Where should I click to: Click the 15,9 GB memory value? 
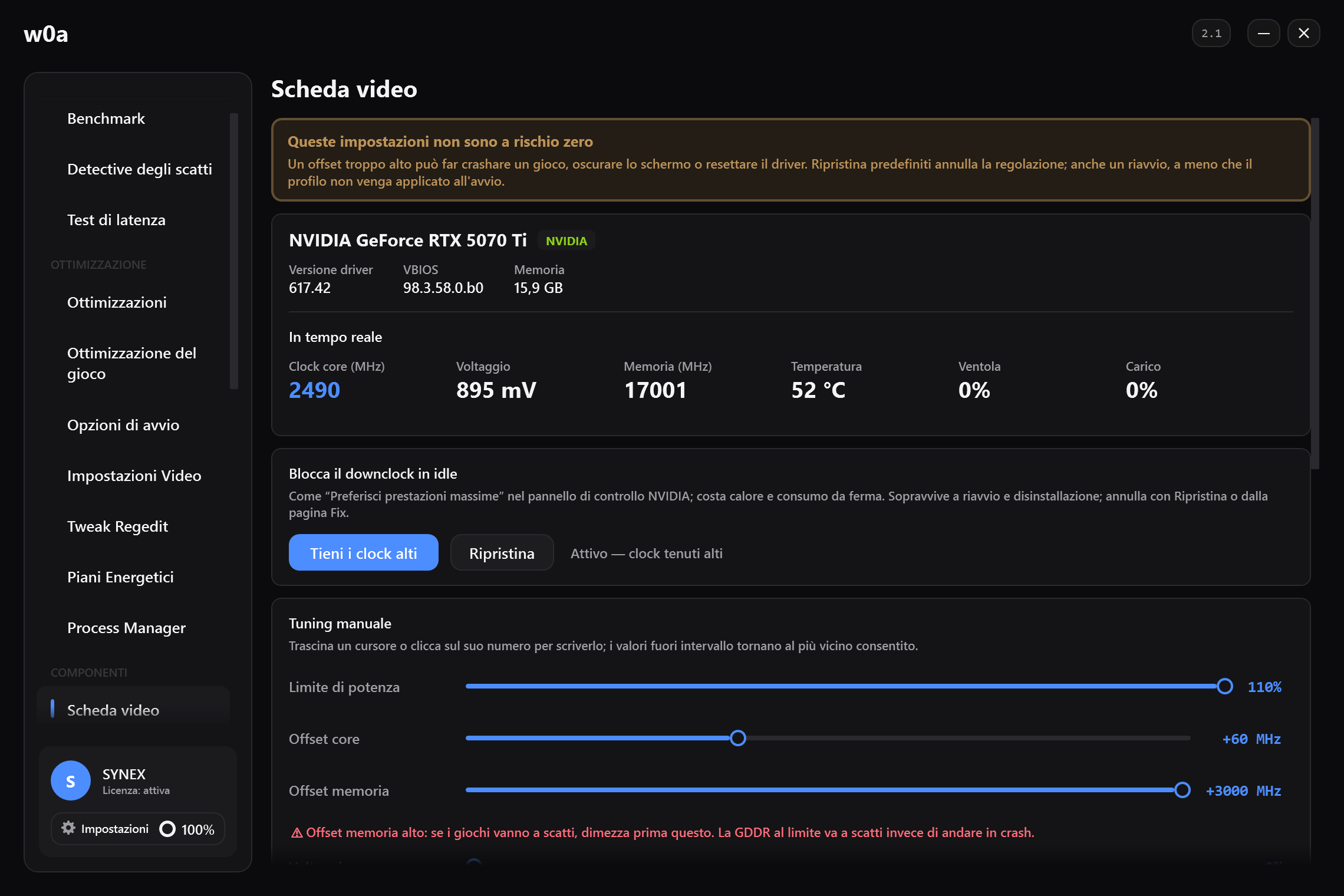(x=538, y=288)
